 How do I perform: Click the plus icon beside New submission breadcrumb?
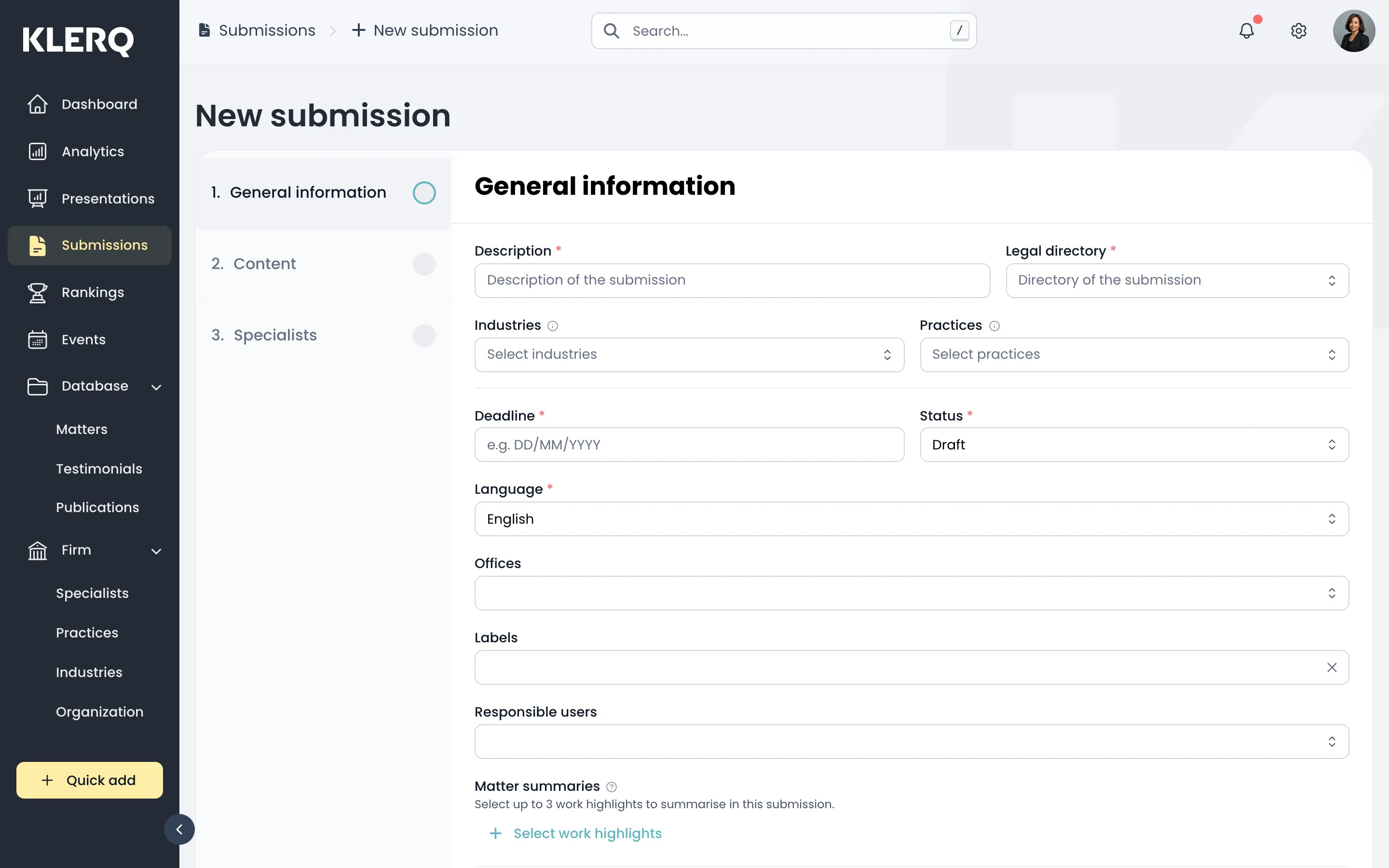(359, 30)
